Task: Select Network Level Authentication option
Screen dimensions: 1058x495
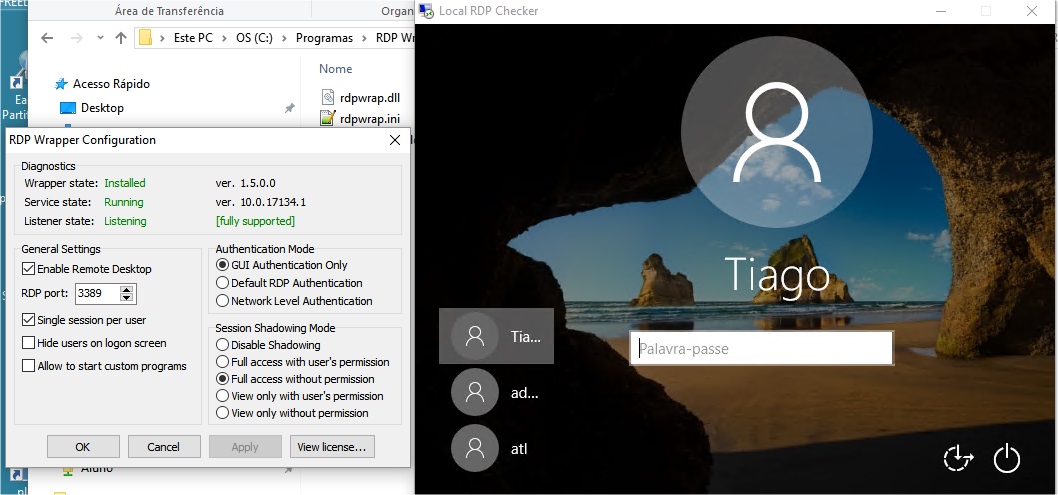Action: click(222, 301)
